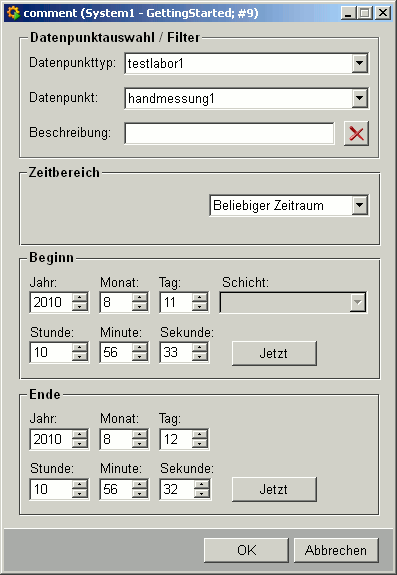Screen dimensions: 397x575
Task: Expand the Datenpunkt handmessung1 dropdown
Action: point(360,98)
